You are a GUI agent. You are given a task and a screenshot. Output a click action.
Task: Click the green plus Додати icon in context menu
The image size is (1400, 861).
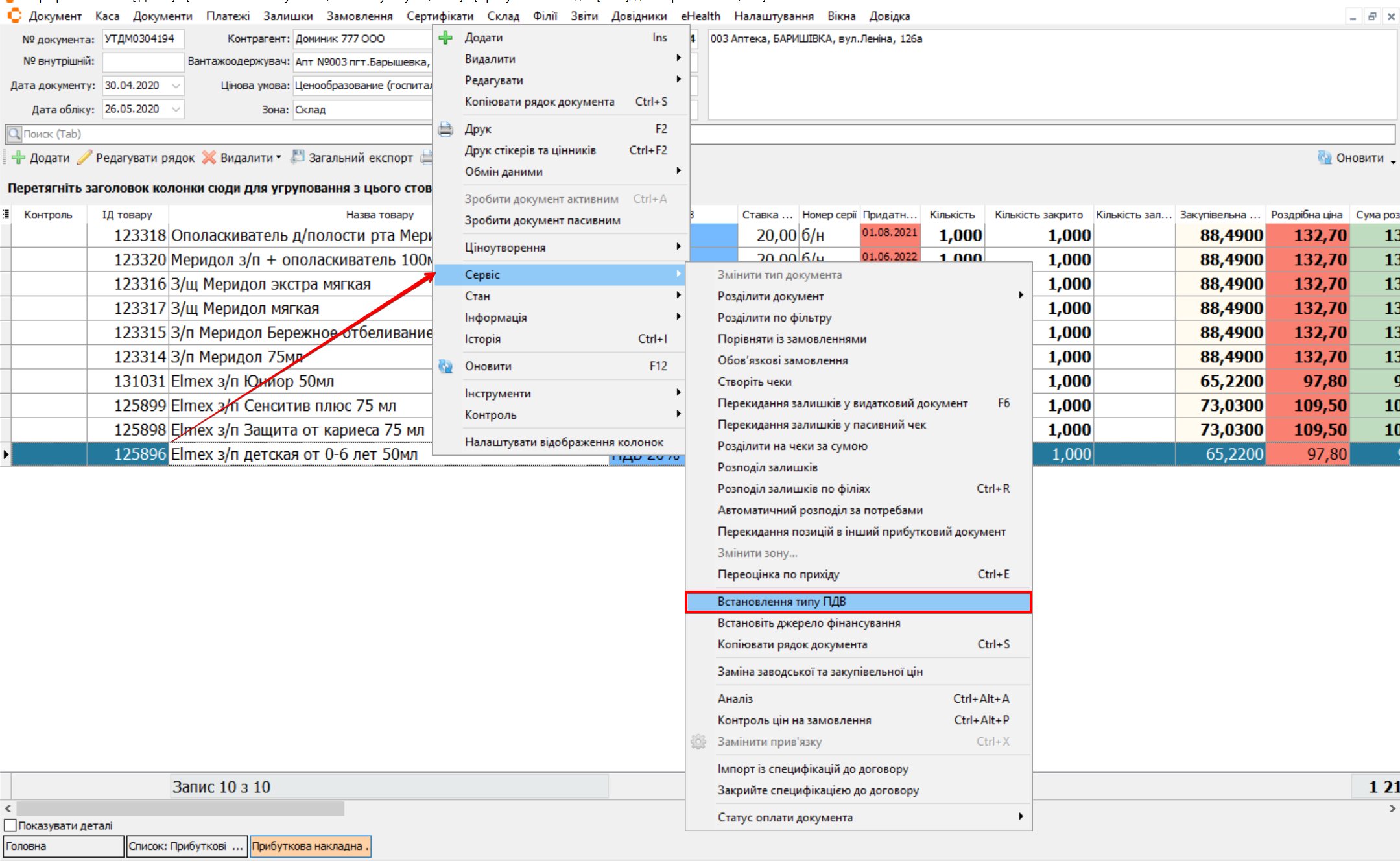[445, 38]
